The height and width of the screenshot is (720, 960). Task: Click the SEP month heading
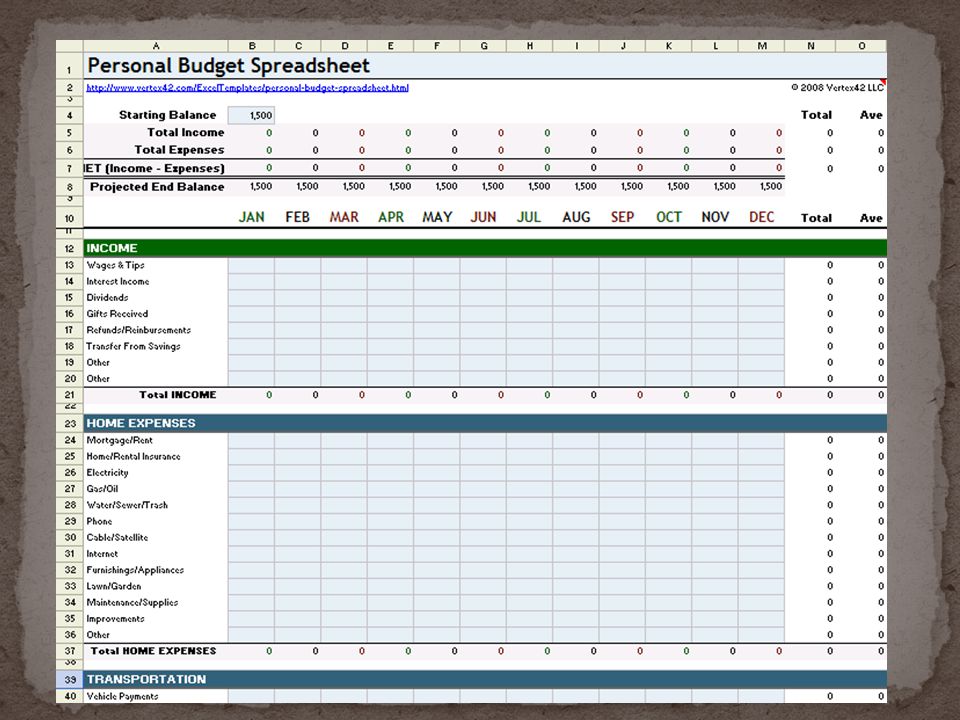pyautogui.click(x=622, y=217)
